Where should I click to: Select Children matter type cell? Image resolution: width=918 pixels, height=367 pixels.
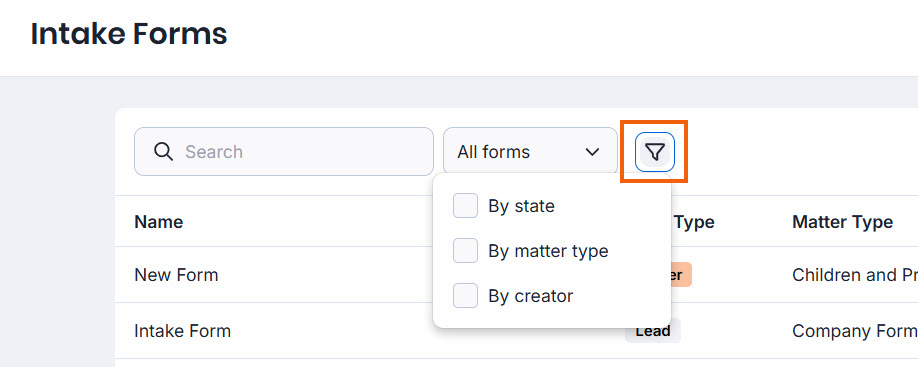(855, 275)
